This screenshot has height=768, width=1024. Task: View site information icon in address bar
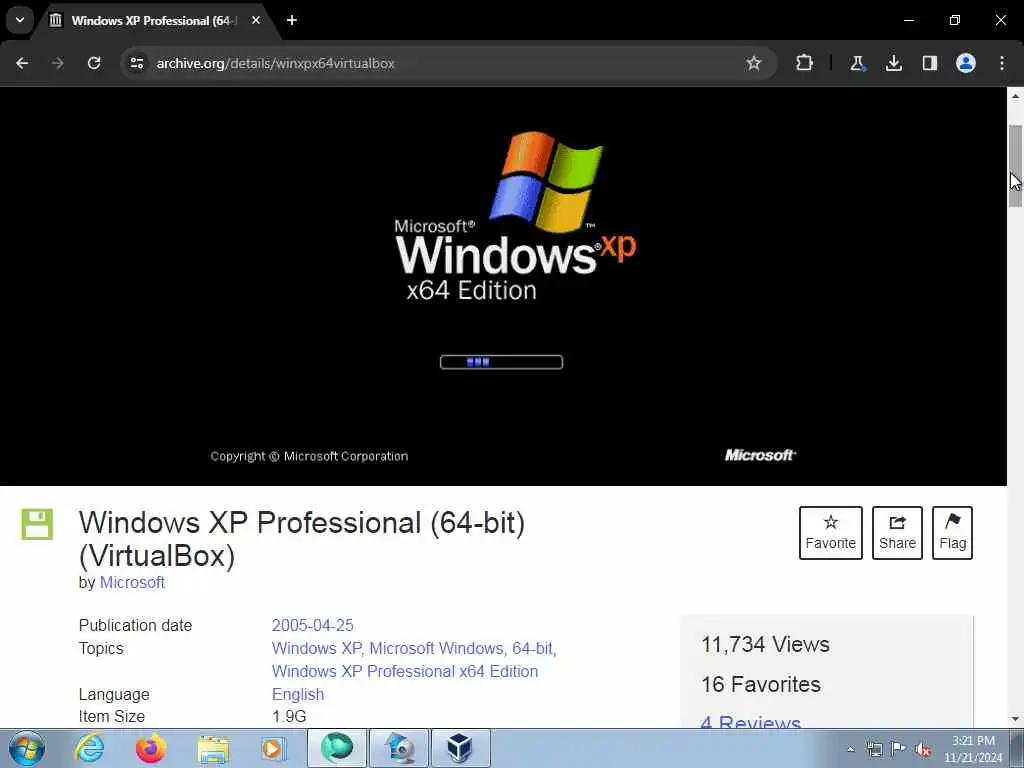[136, 63]
